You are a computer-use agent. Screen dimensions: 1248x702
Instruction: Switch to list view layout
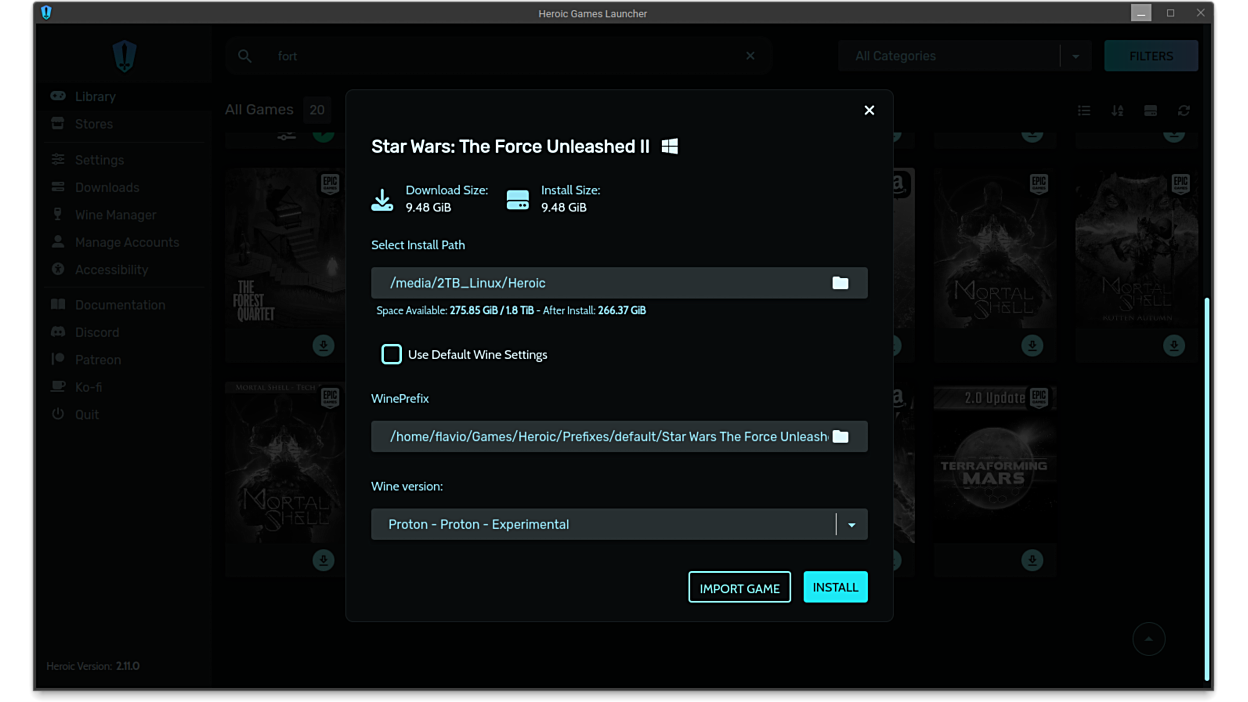[1084, 111]
